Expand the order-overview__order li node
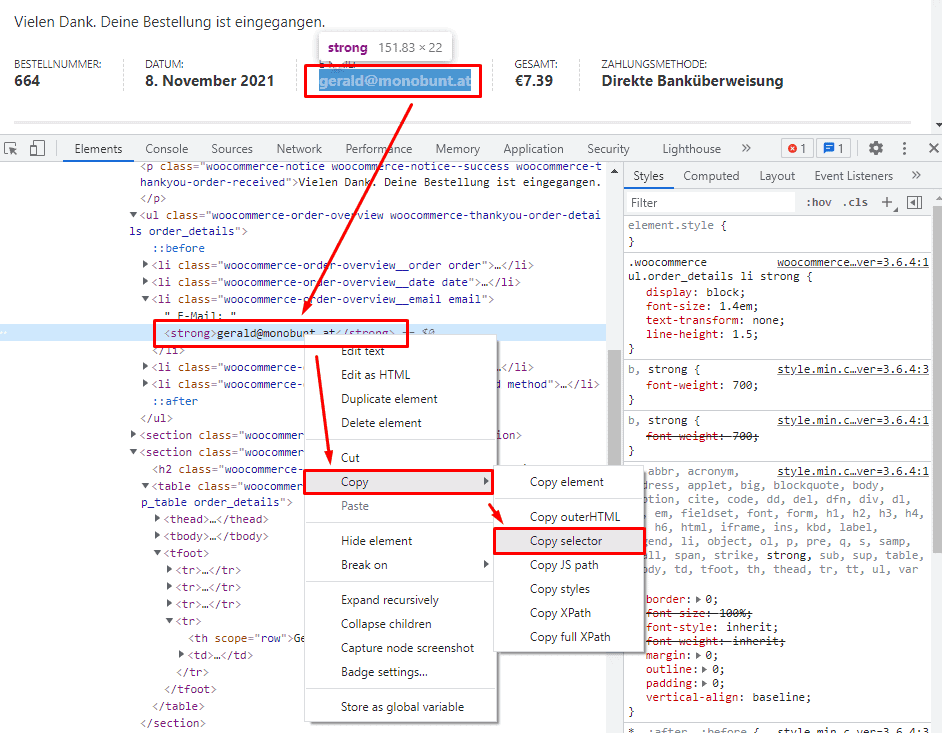 coord(145,264)
